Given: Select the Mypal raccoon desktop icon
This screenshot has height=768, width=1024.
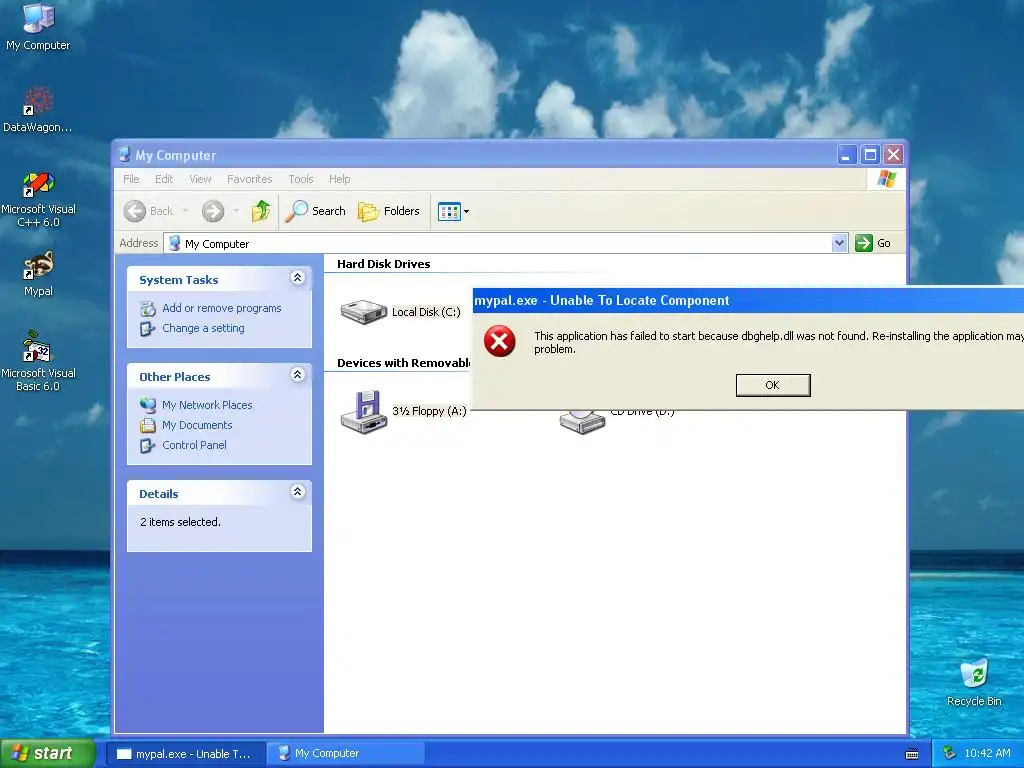Looking at the screenshot, I should (x=38, y=274).
